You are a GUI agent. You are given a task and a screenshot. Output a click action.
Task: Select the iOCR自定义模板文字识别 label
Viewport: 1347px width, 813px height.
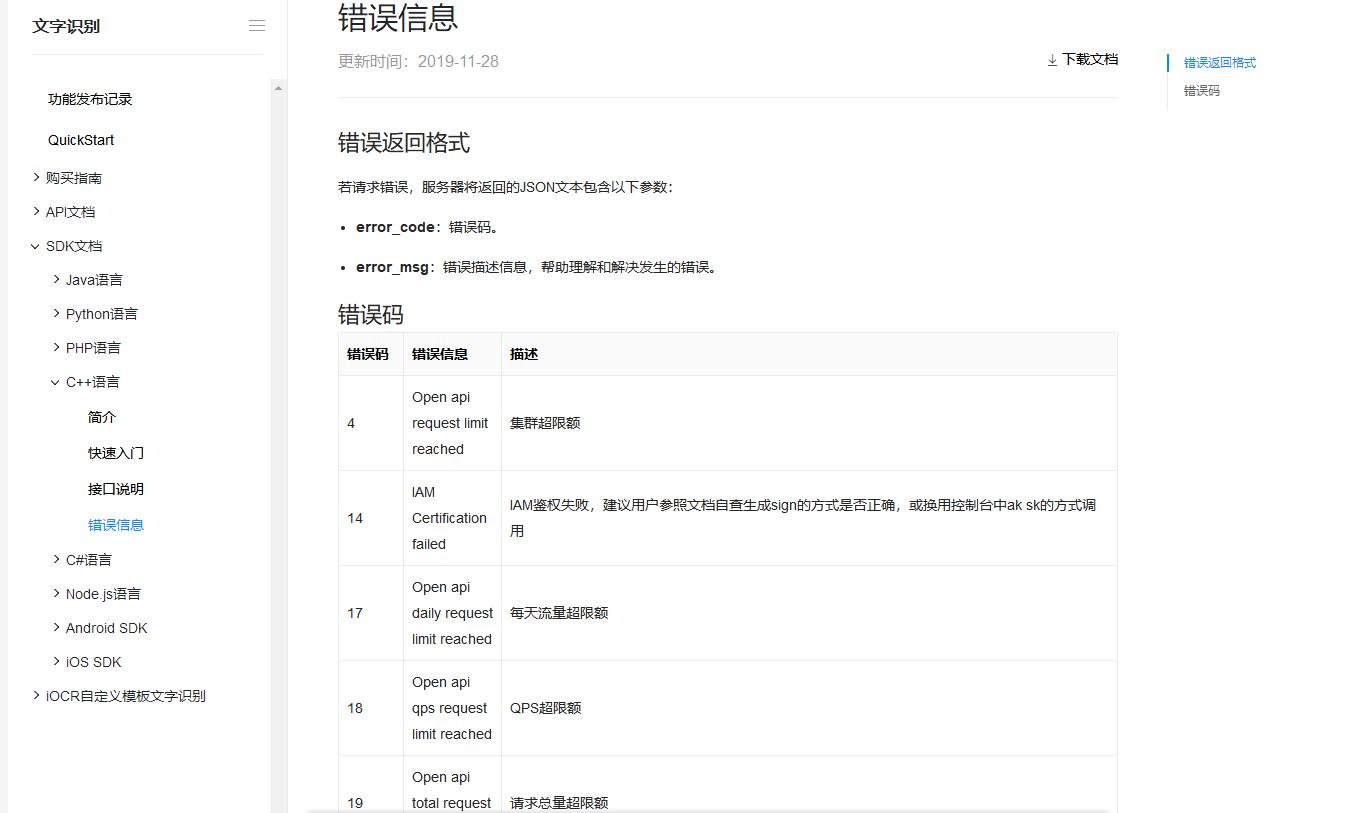click(x=126, y=696)
